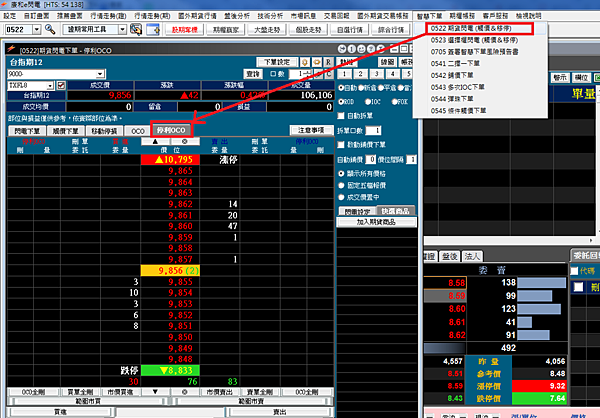Enable the 啟動鎖價下單 checkbox
The width and height of the screenshot is (600, 418).
click(x=341, y=145)
